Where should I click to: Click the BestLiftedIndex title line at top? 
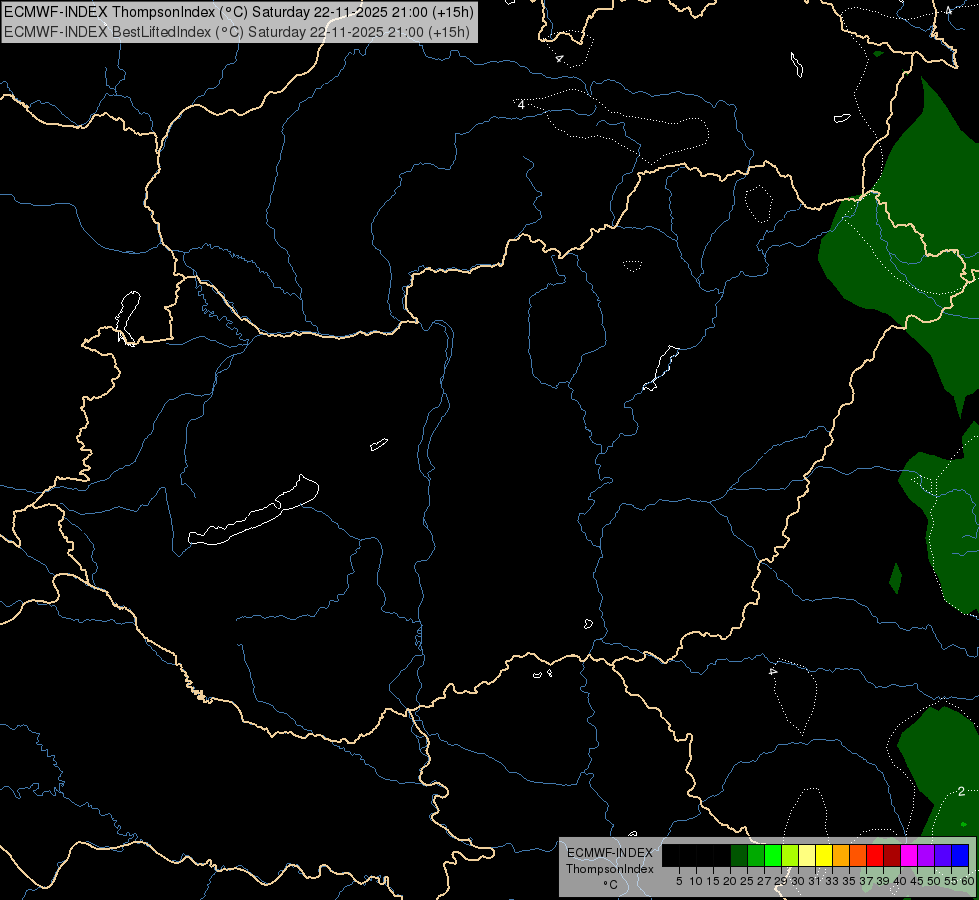tap(237, 31)
